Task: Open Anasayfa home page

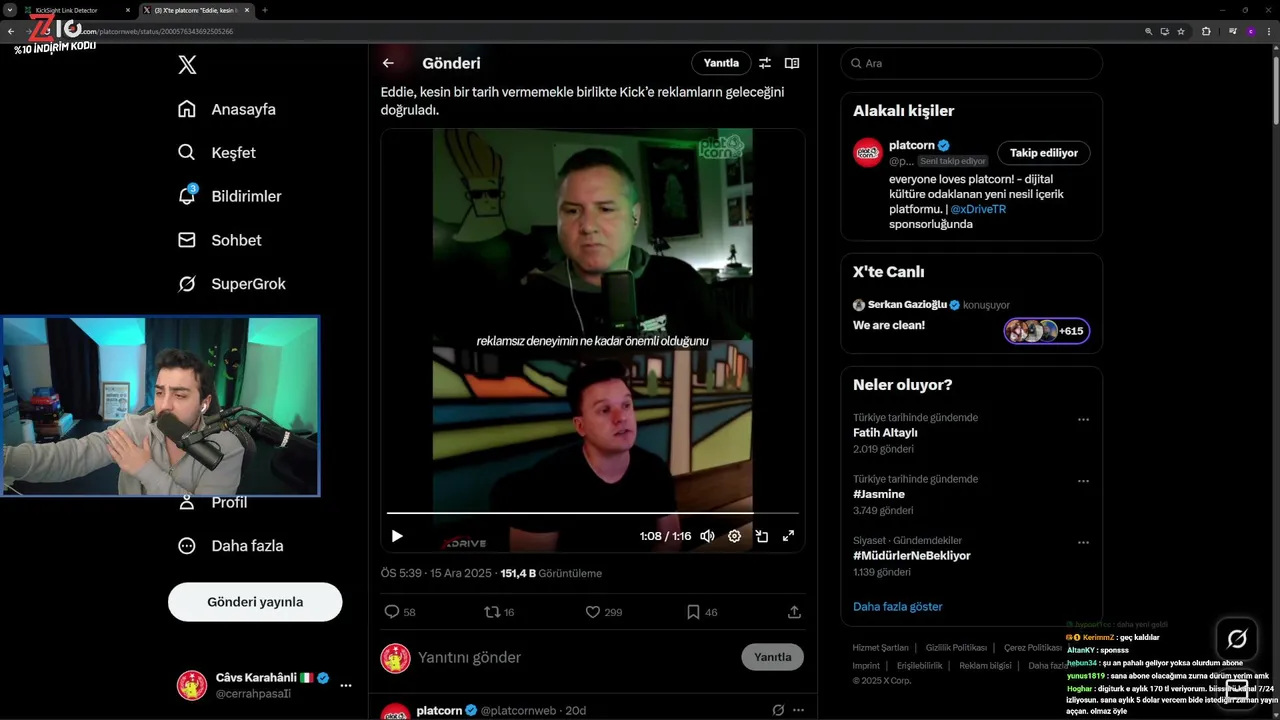Action: point(226,109)
